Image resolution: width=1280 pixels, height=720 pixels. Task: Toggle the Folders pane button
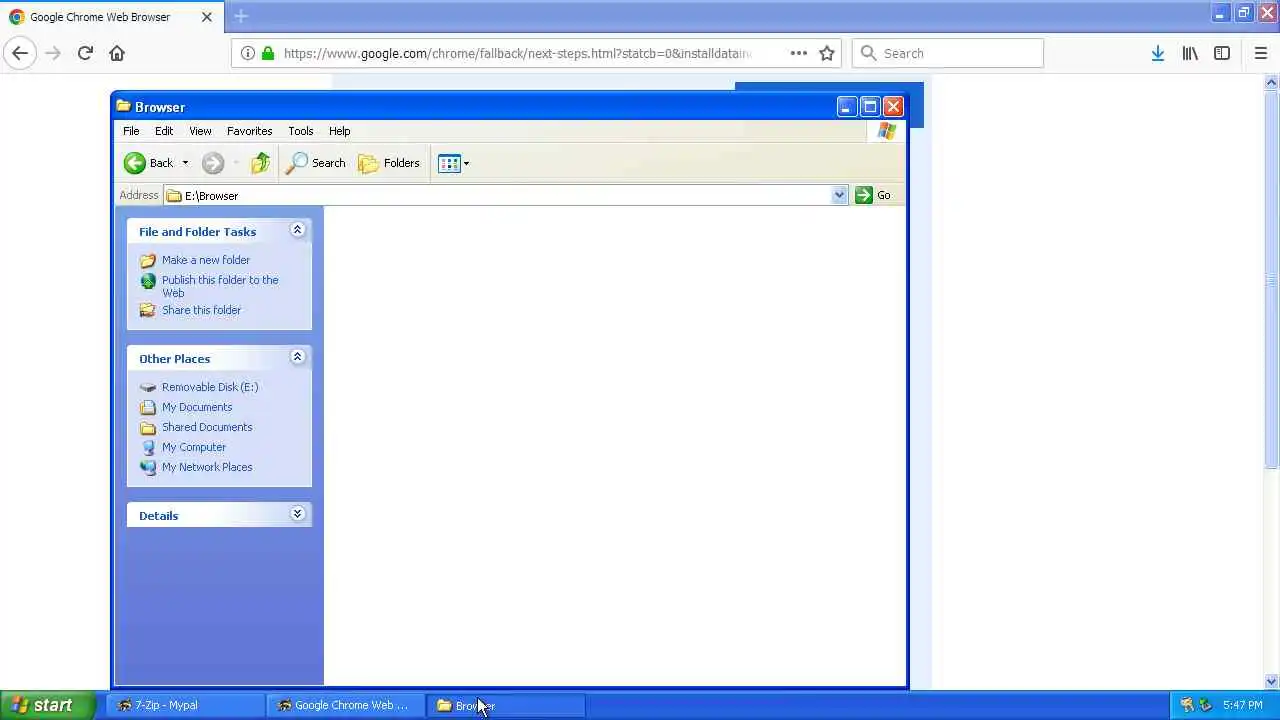click(389, 163)
